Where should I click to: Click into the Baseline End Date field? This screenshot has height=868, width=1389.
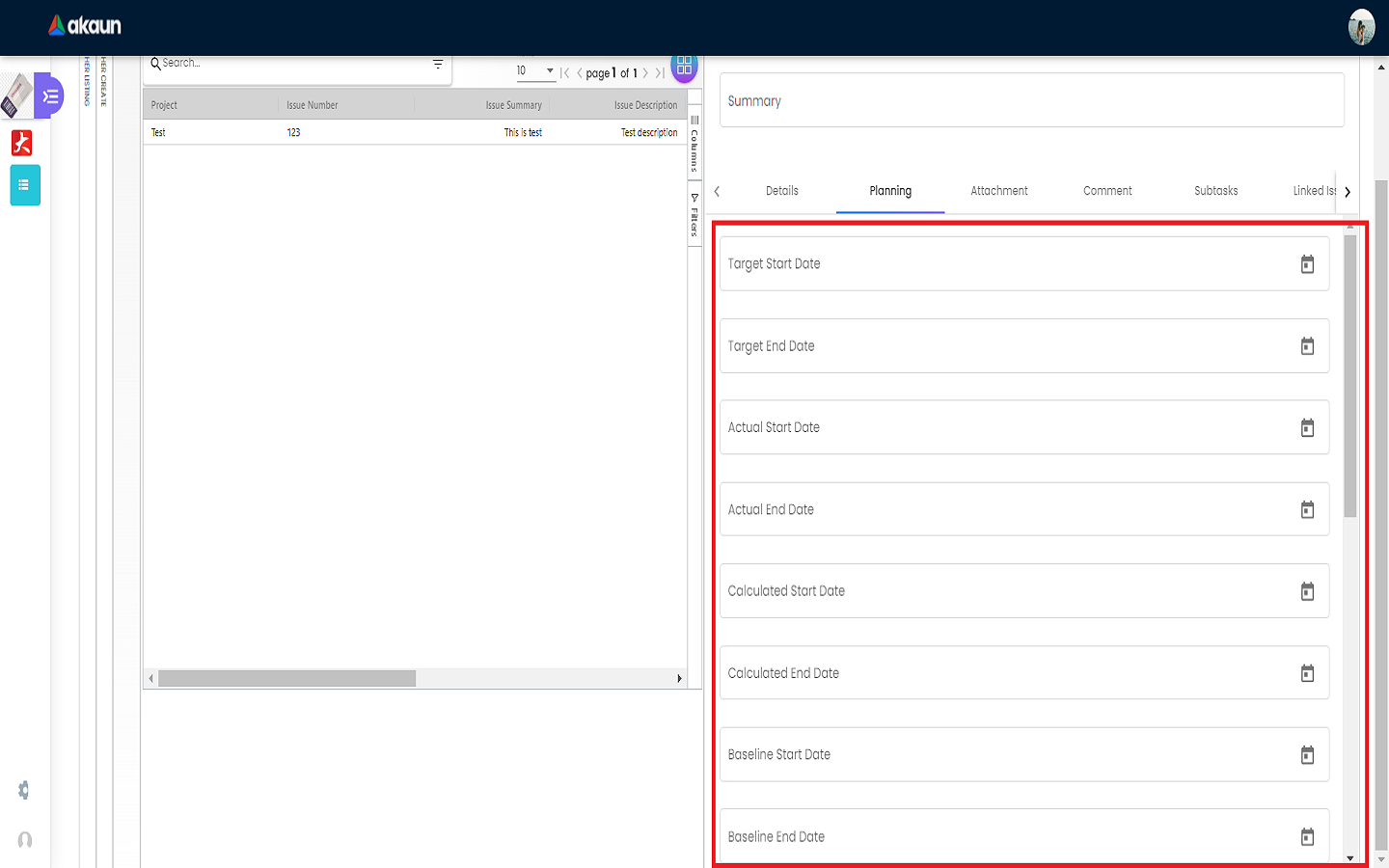pos(1024,837)
